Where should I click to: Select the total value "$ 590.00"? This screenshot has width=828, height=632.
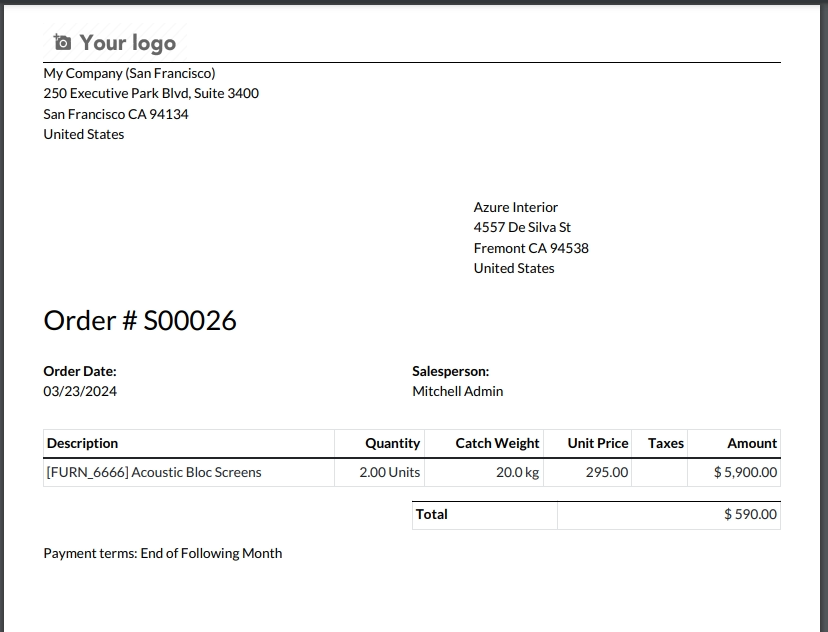click(750, 514)
